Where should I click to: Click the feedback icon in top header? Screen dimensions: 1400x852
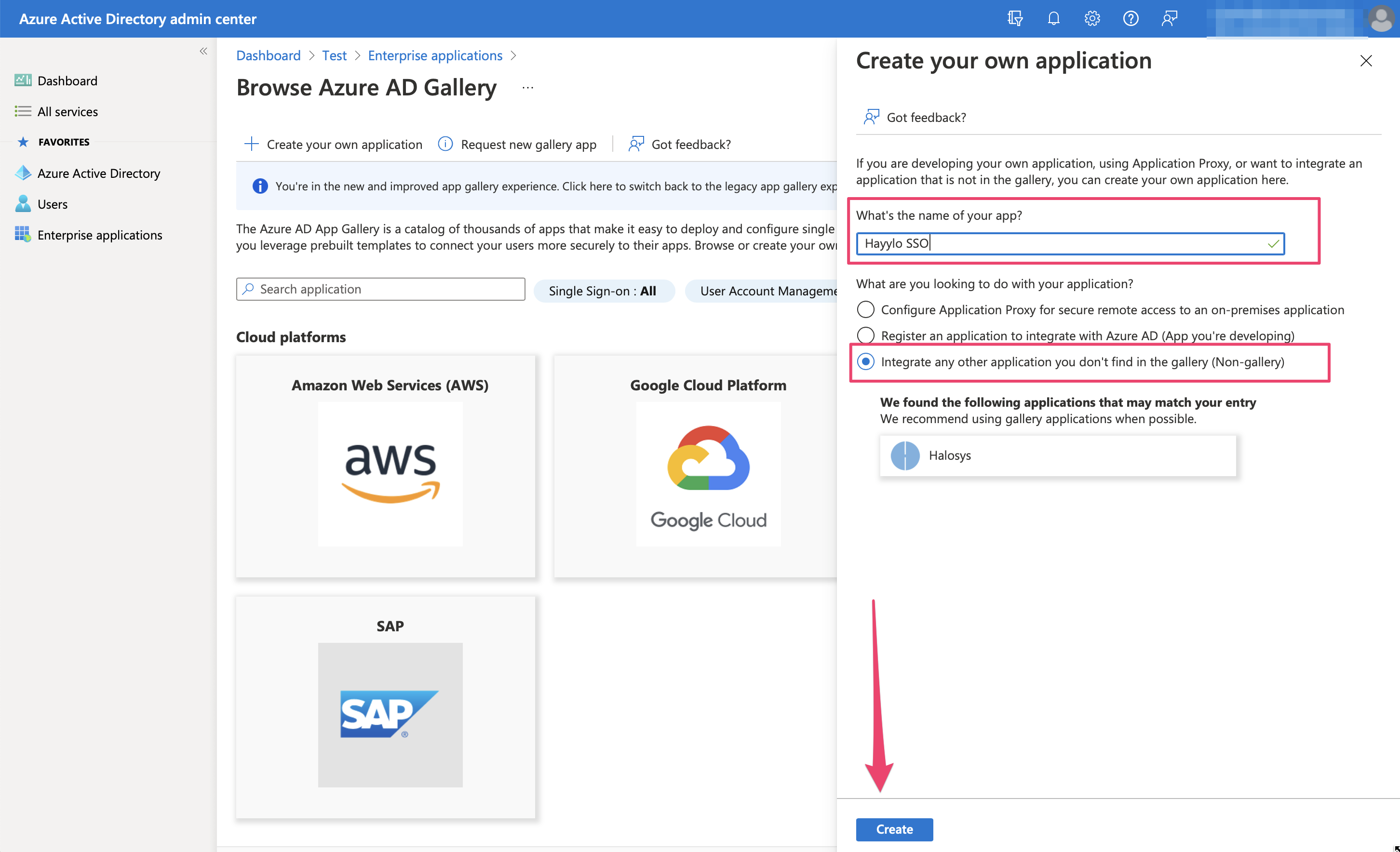(x=1170, y=19)
